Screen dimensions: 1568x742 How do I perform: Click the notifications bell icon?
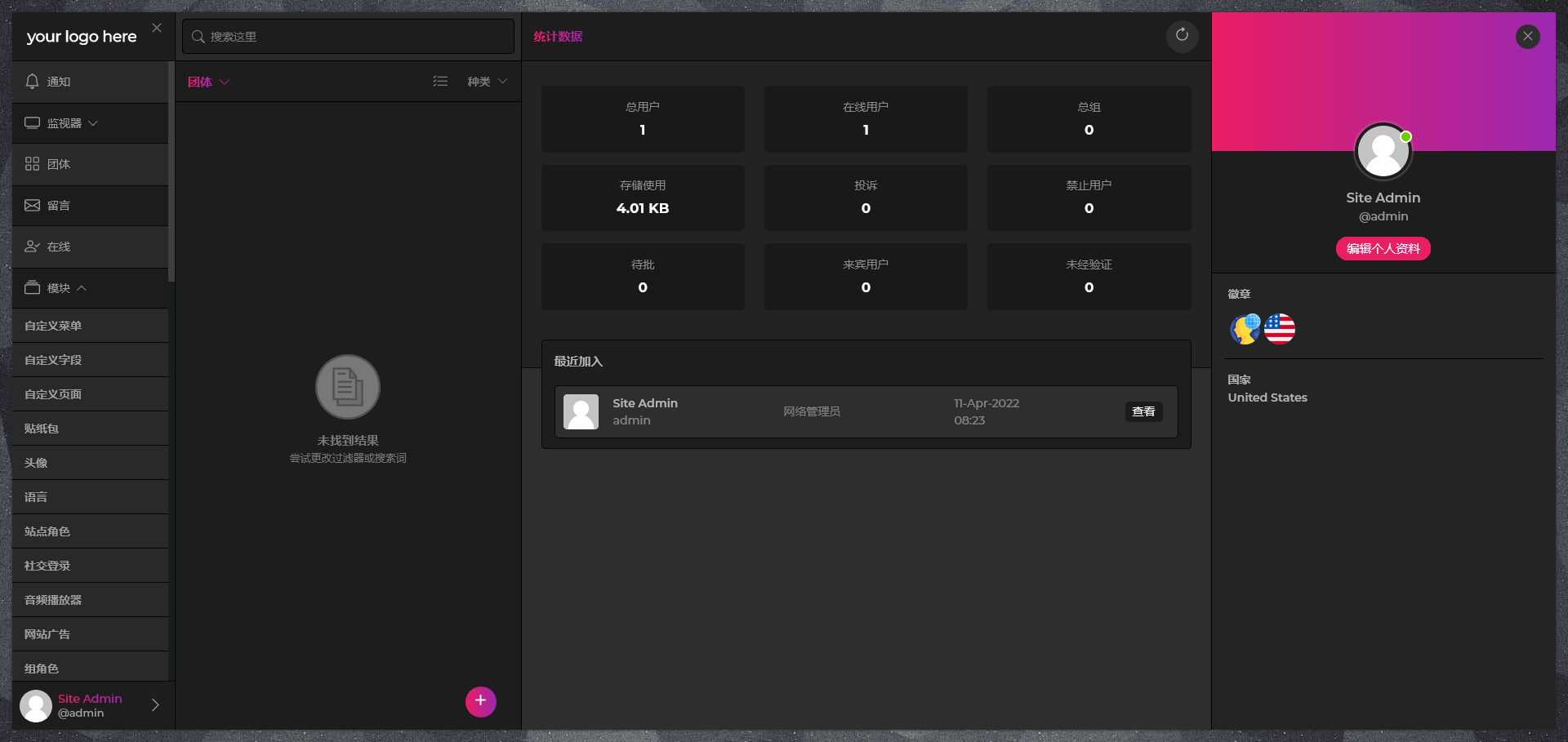click(x=33, y=82)
